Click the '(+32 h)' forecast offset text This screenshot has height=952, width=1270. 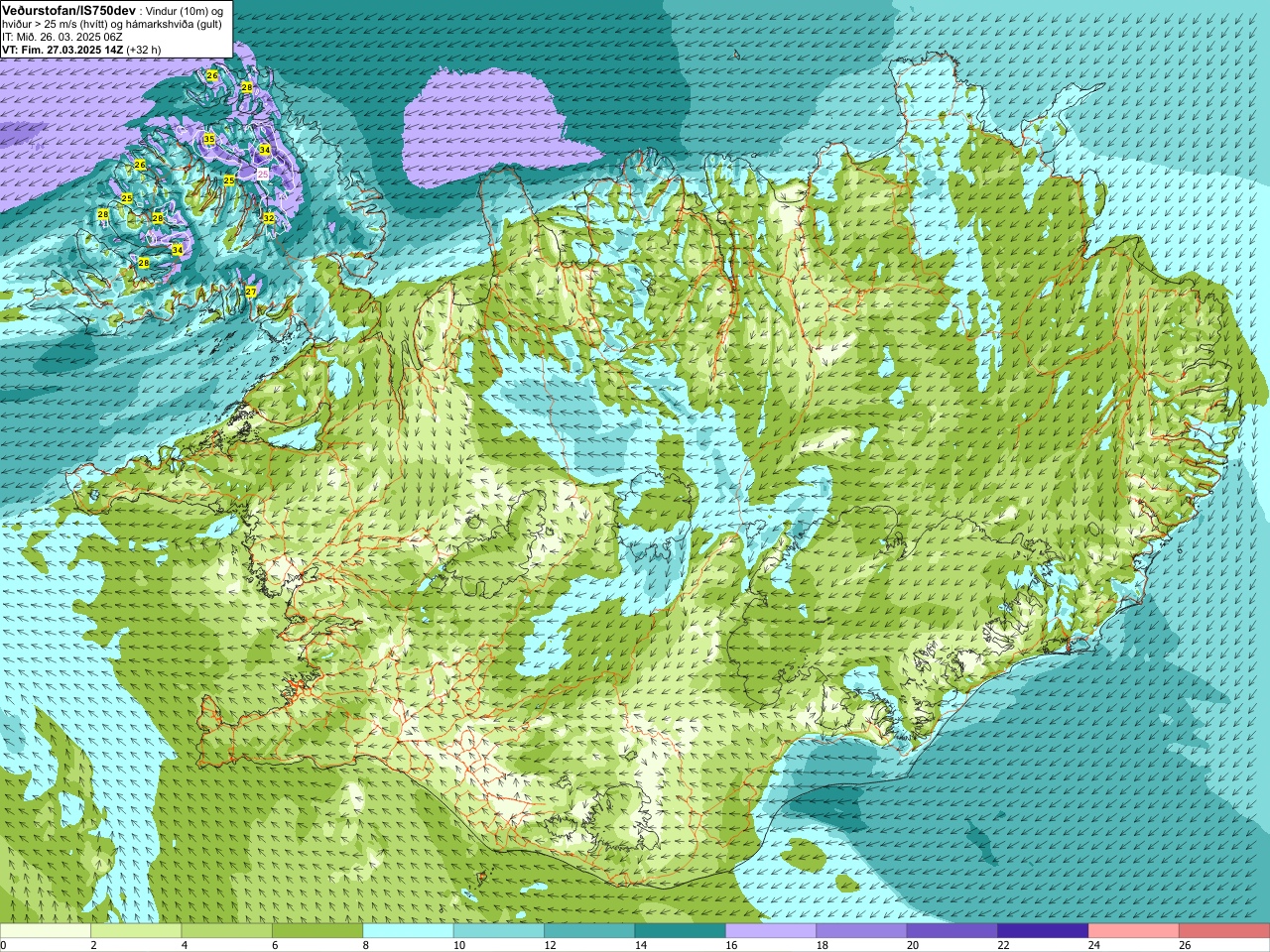pyautogui.click(x=144, y=50)
